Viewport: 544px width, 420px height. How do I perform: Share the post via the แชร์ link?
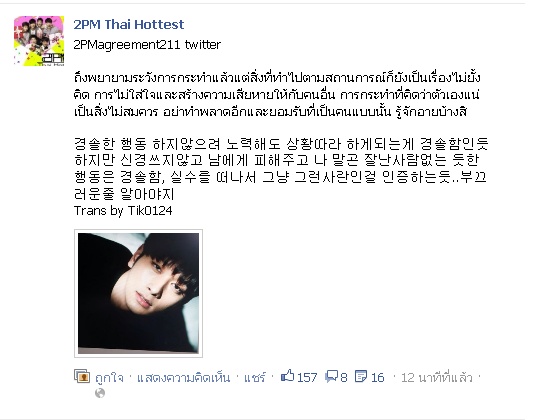255,377
